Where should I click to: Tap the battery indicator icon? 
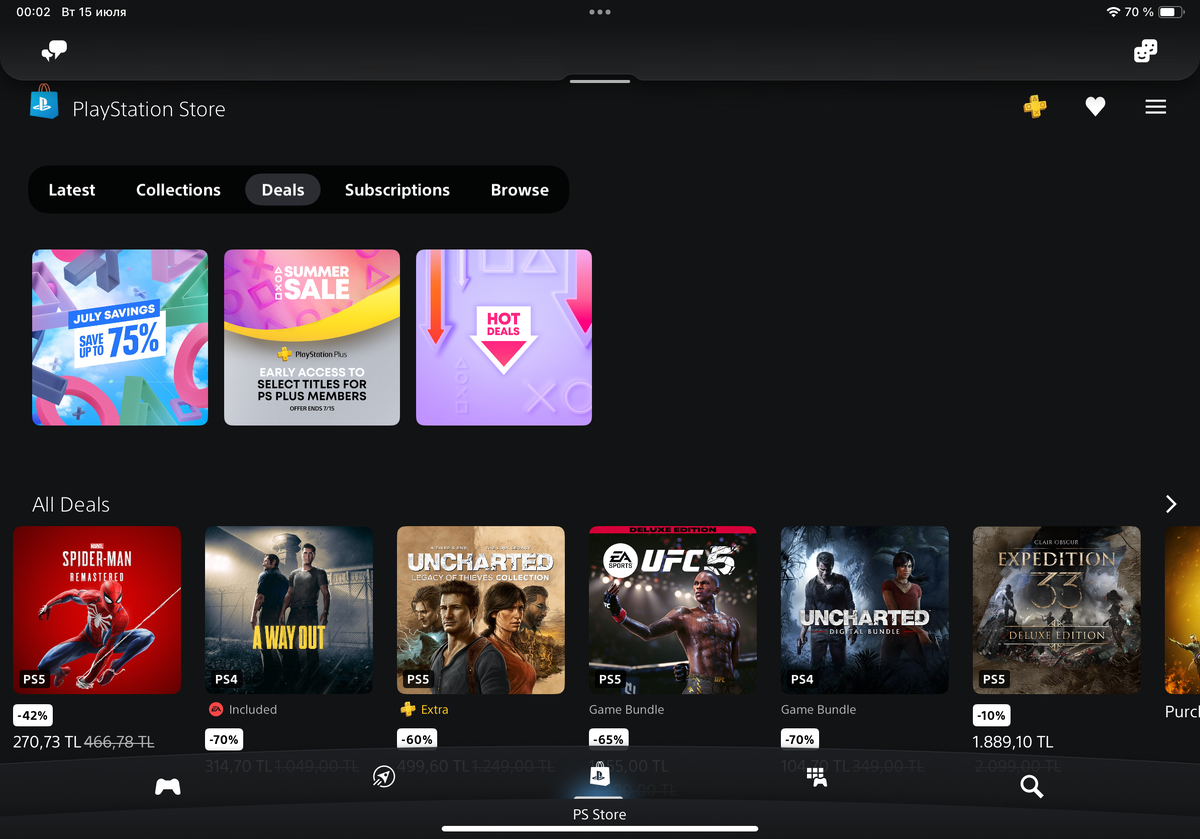tap(1171, 12)
